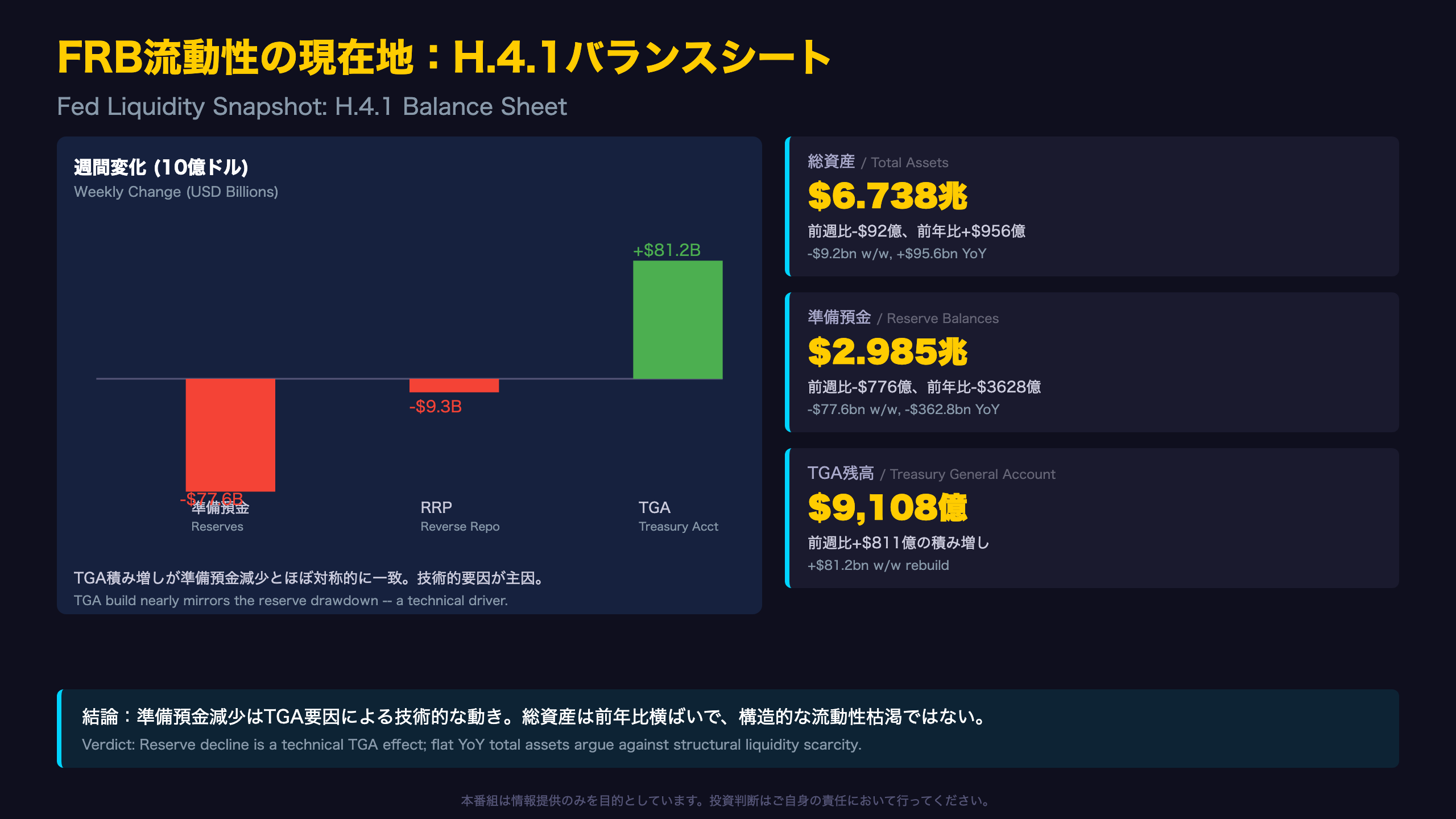Click the '/ Total Assets' card label

point(904,163)
